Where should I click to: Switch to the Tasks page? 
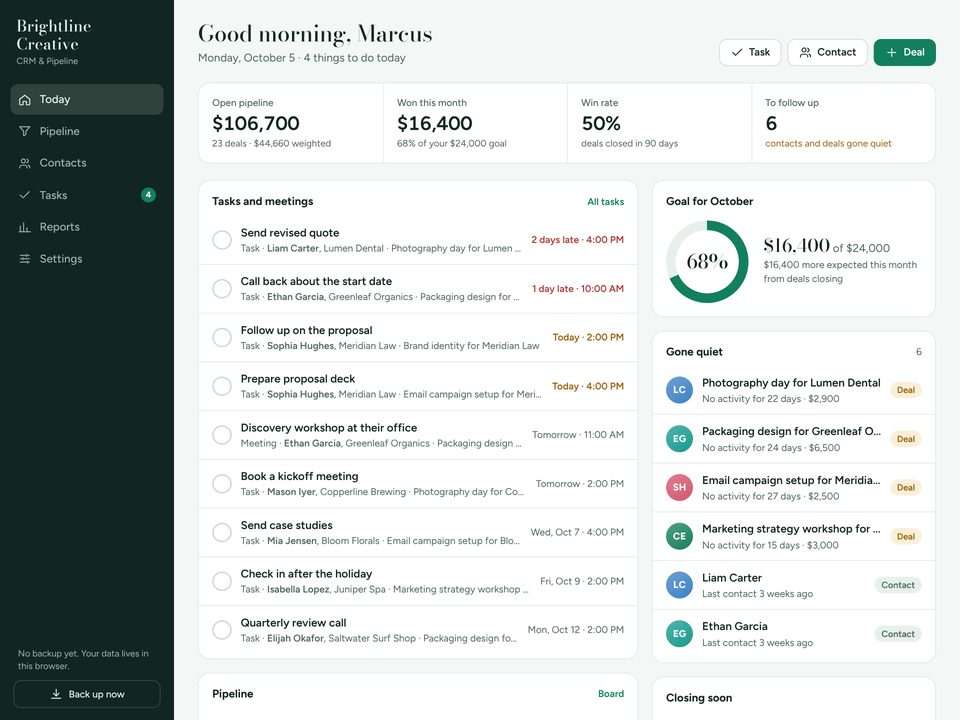click(87, 195)
